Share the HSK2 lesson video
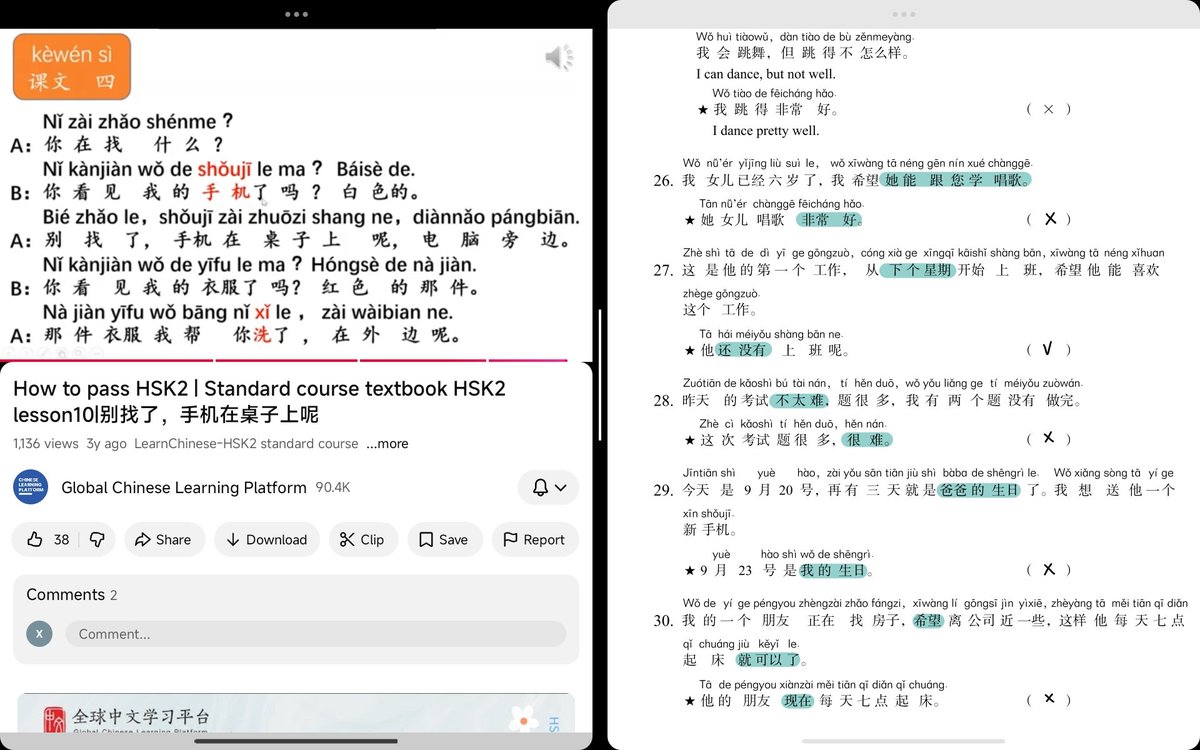 (x=165, y=539)
